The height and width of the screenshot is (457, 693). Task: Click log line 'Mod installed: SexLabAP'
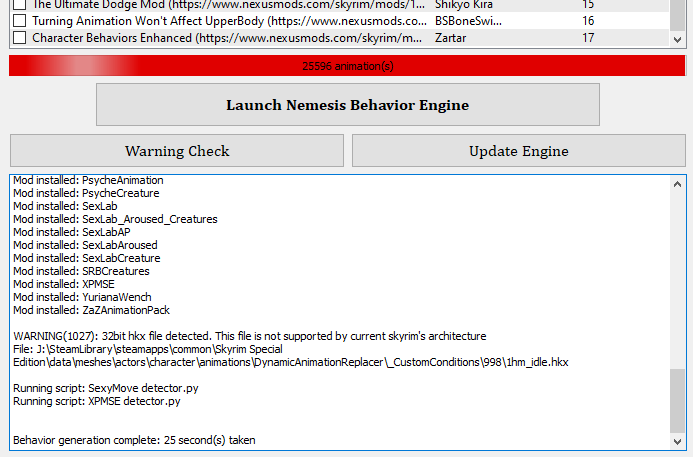[72, 232]
